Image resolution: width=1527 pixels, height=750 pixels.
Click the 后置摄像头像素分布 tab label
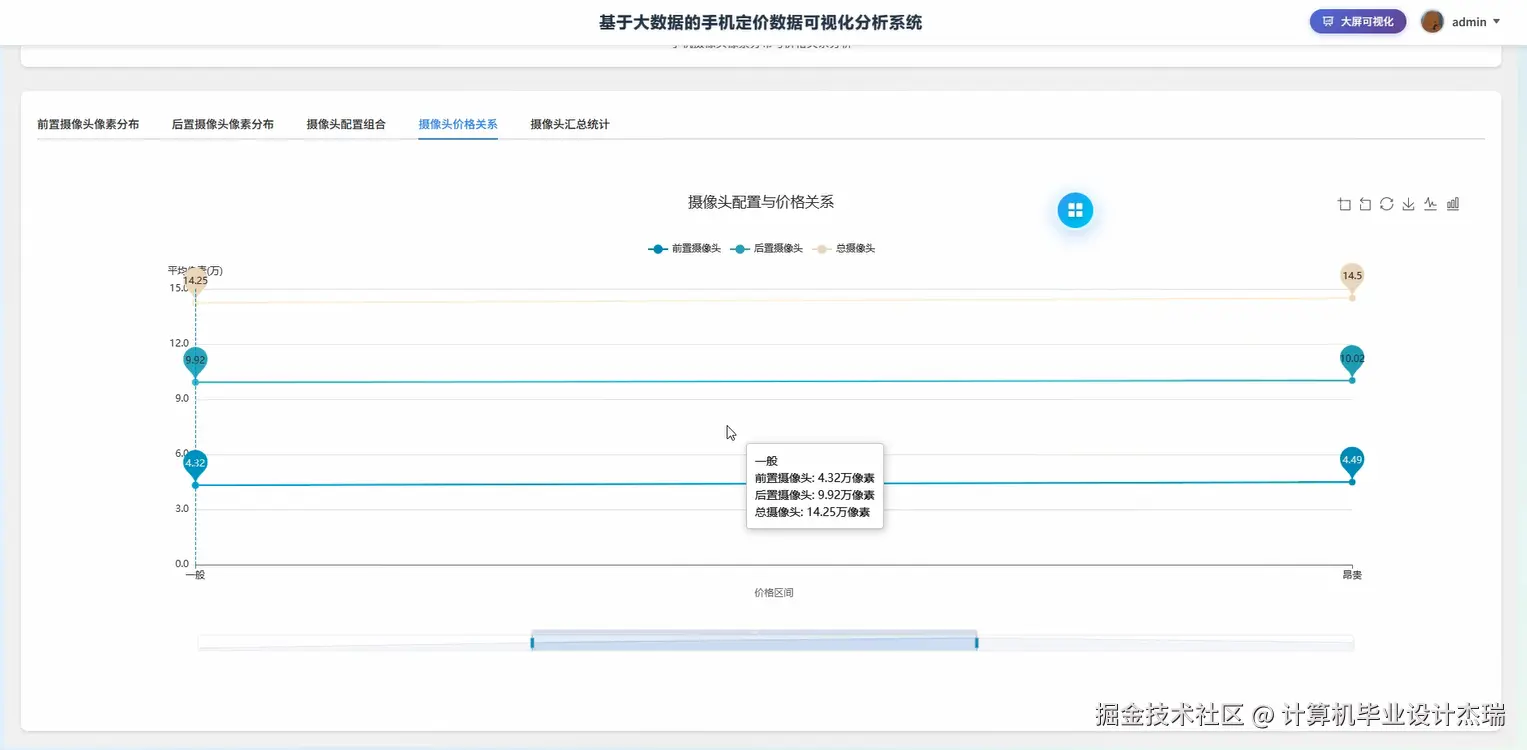(x=225, y=124)
